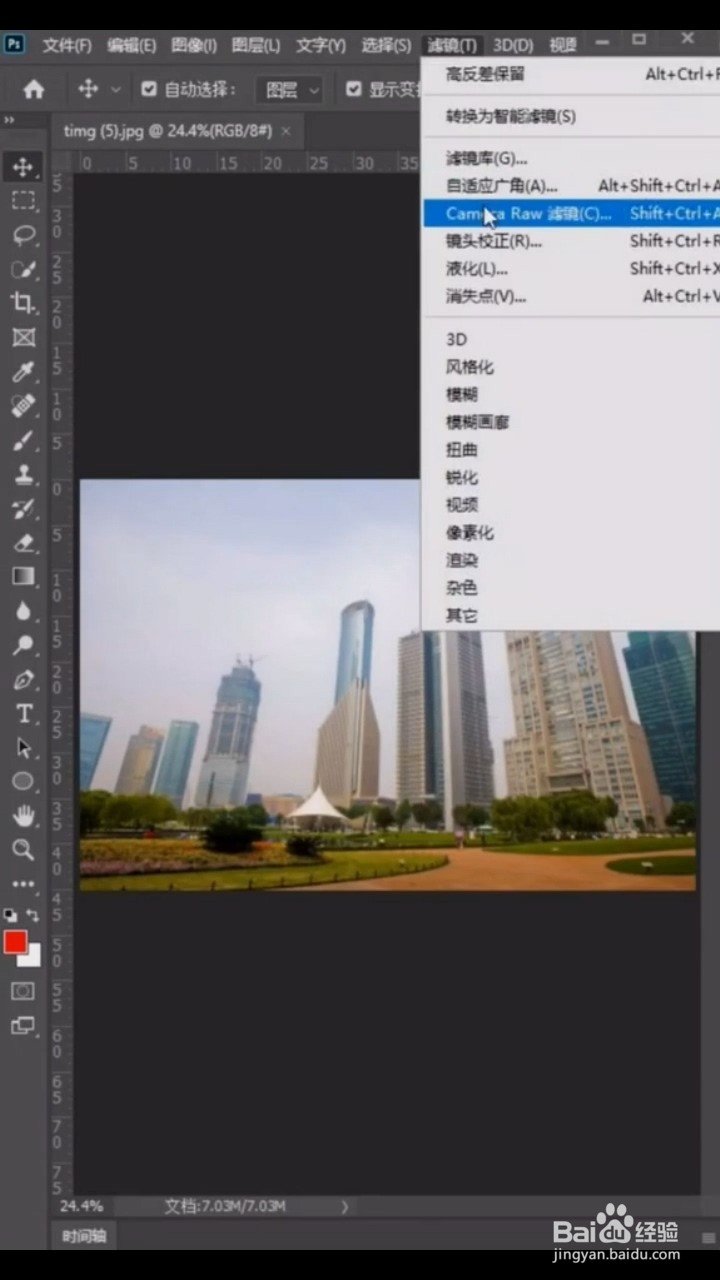Select the Lasso tool
The width and height of the screenshot is (720, 1280).
tap(23, 235)
